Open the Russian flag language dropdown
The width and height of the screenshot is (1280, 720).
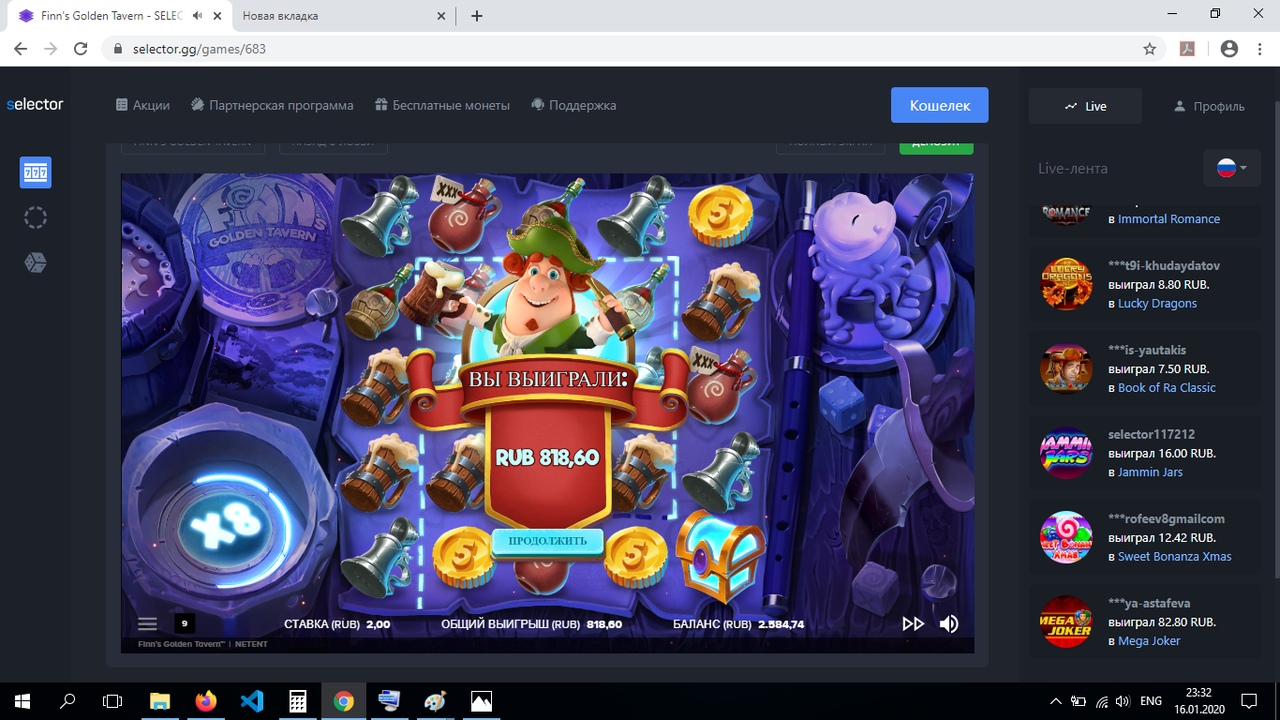click(x=1232, y=168)
